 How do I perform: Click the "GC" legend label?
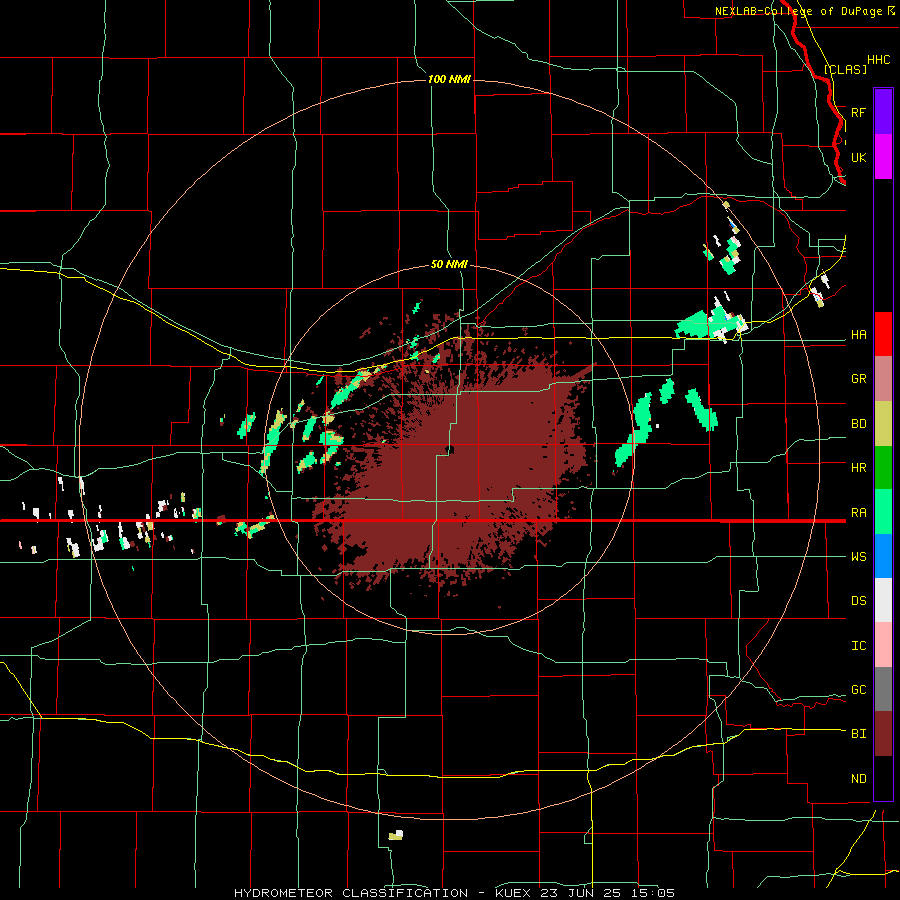[858, 690]
